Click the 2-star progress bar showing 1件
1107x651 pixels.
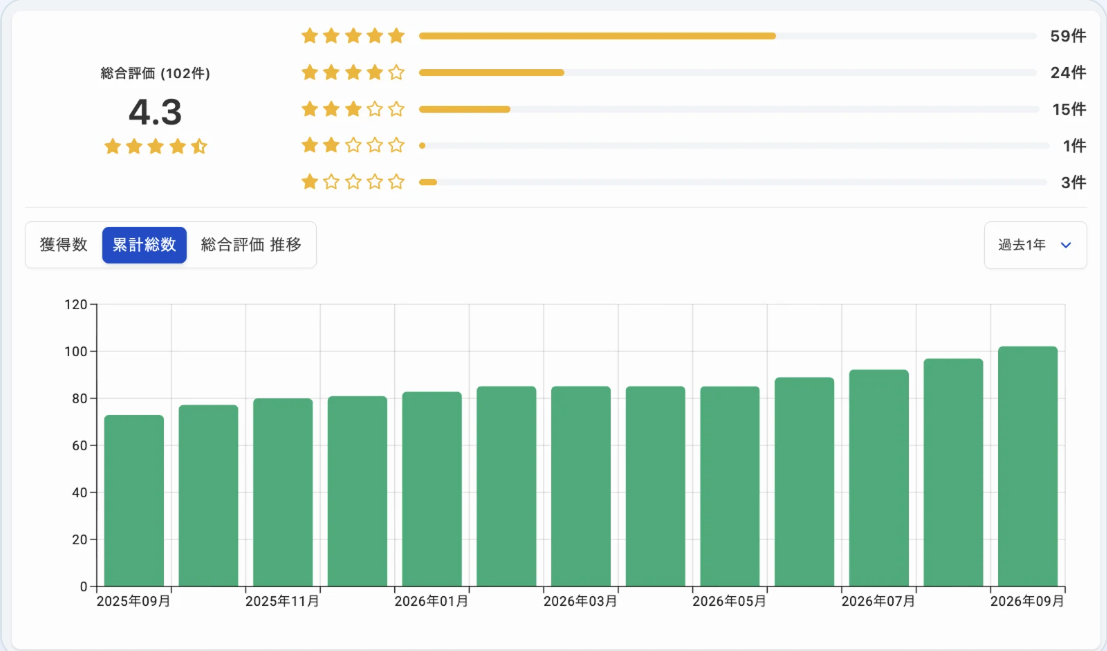[x=734, y=145]
